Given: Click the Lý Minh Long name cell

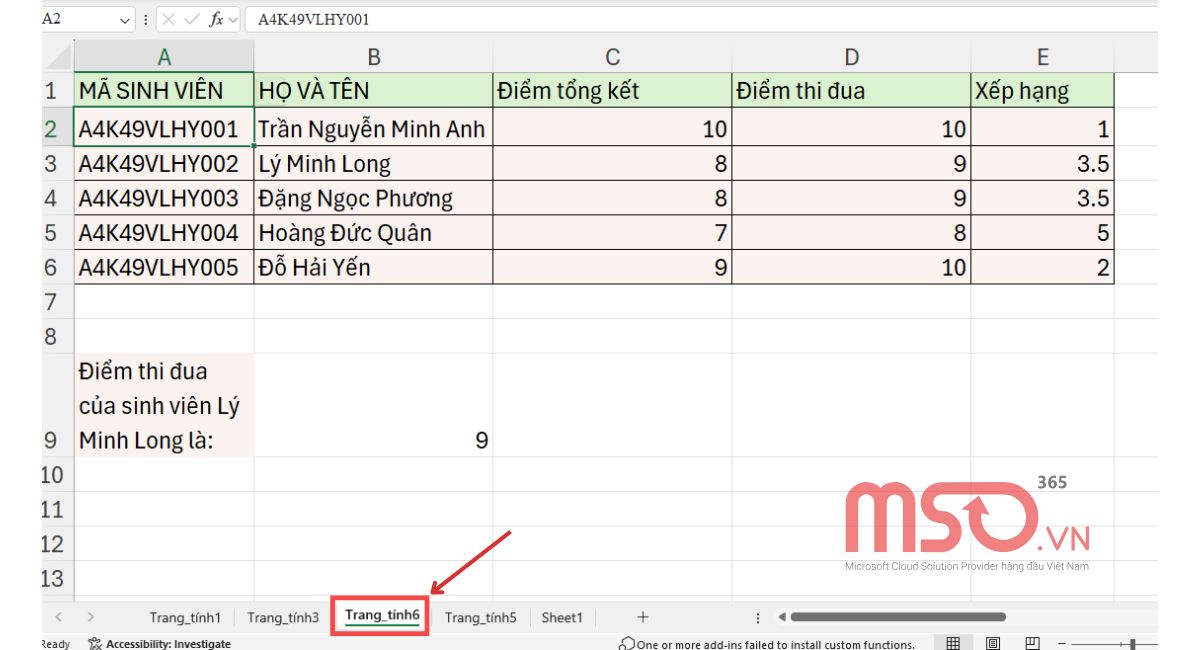Looking at the screenshot, I should tap(373, 164).
